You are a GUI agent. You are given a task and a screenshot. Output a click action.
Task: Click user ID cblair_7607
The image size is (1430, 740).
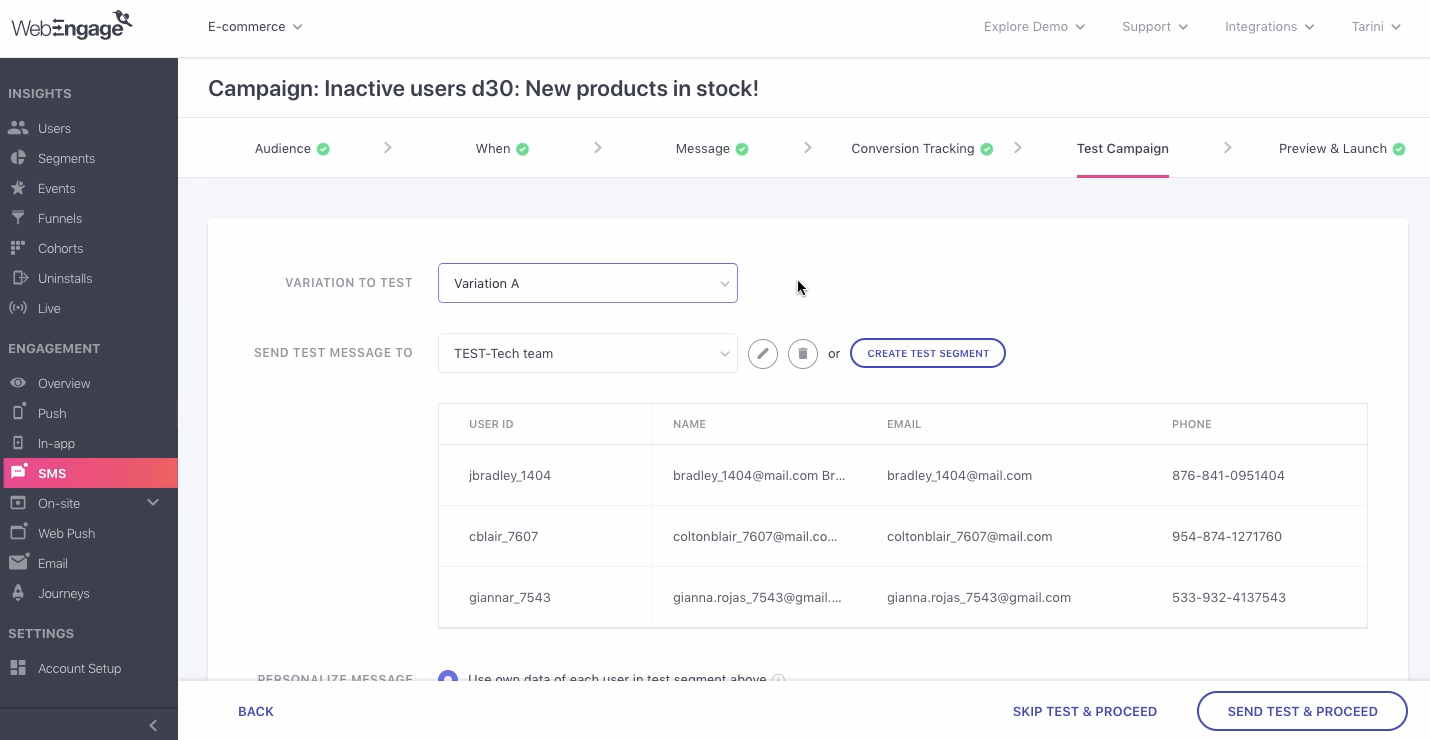coord(504,536)
